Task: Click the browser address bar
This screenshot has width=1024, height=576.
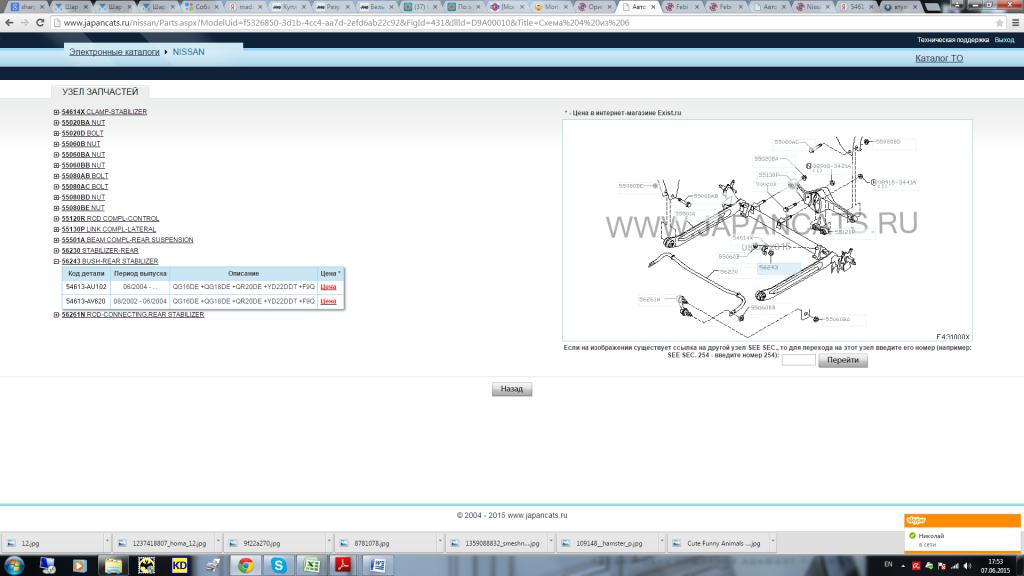Action: (x=522, y=23)
